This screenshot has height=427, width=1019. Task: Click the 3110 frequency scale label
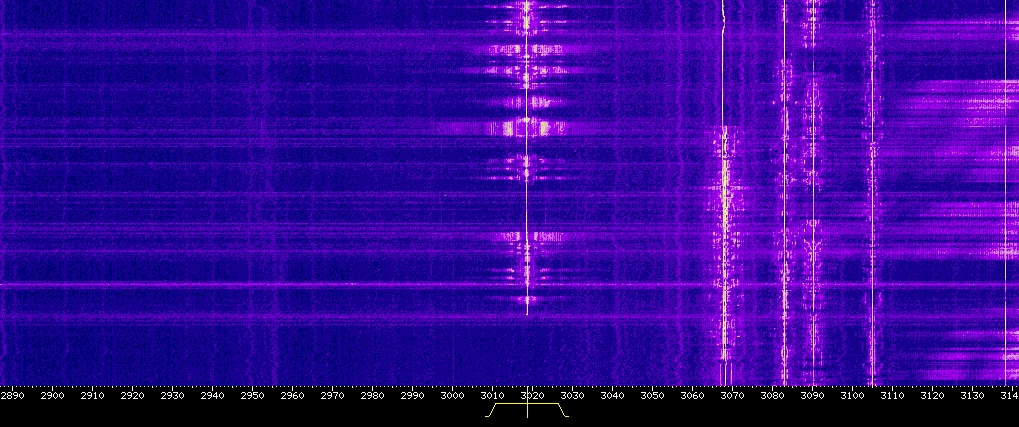[x=892, y=395]
